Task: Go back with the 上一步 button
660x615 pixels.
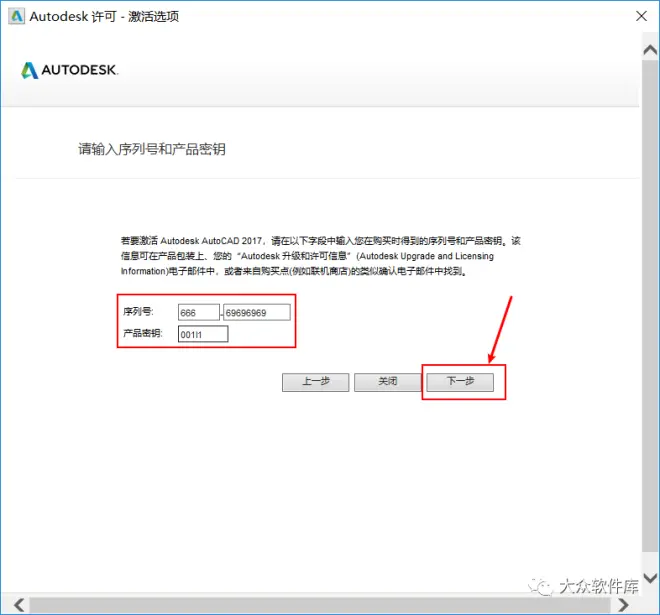Action: (315, 382)
